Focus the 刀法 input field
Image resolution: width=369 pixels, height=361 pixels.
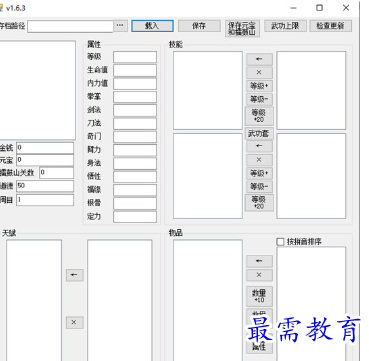[135, 124]
